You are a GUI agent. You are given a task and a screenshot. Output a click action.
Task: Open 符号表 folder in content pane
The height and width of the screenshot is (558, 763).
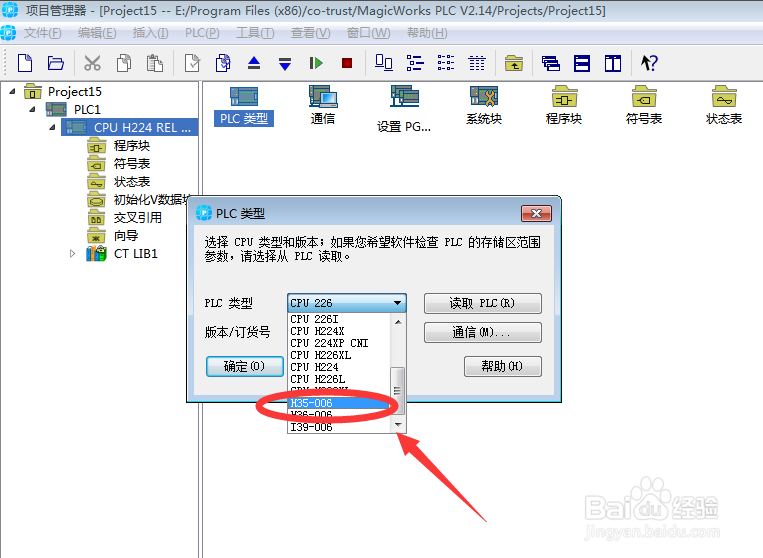[x=644, y=105]
